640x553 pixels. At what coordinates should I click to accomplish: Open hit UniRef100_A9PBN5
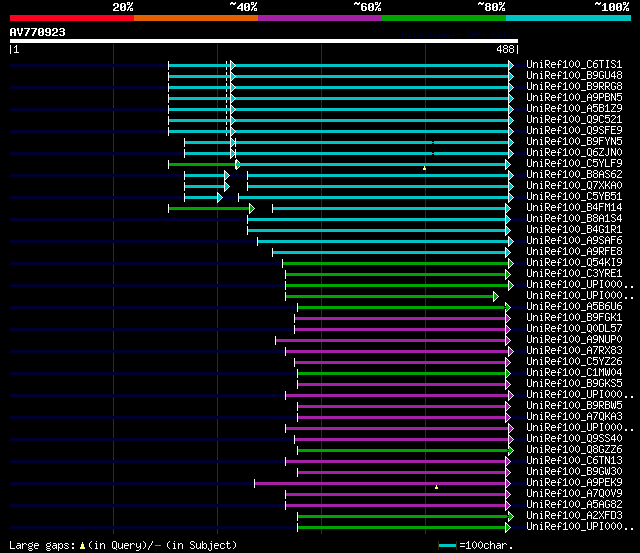point(574,98)
